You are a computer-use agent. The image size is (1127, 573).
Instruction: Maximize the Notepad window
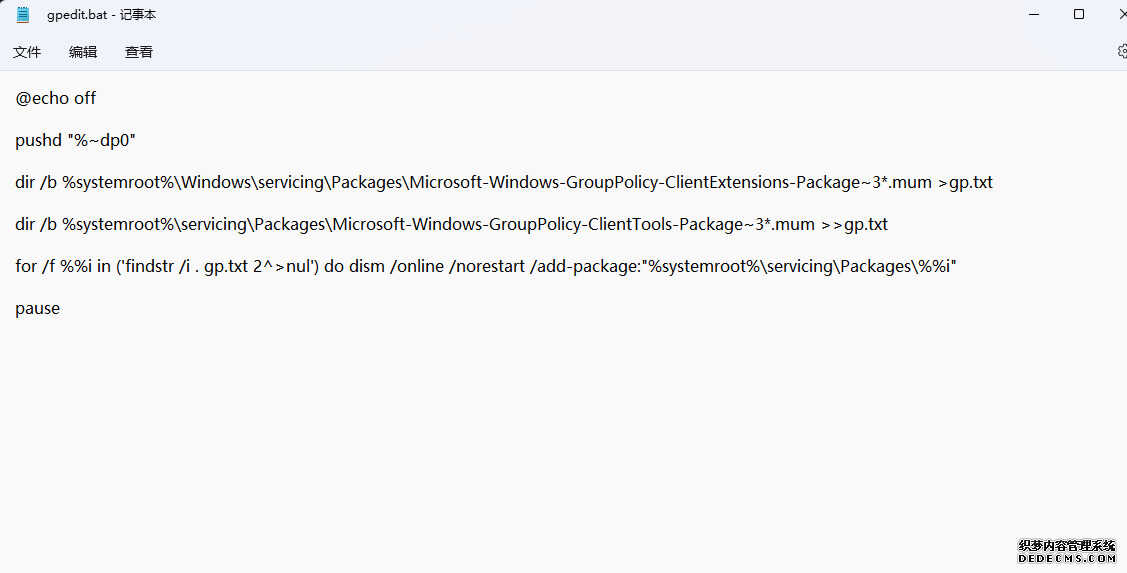tap(1079, 14)
